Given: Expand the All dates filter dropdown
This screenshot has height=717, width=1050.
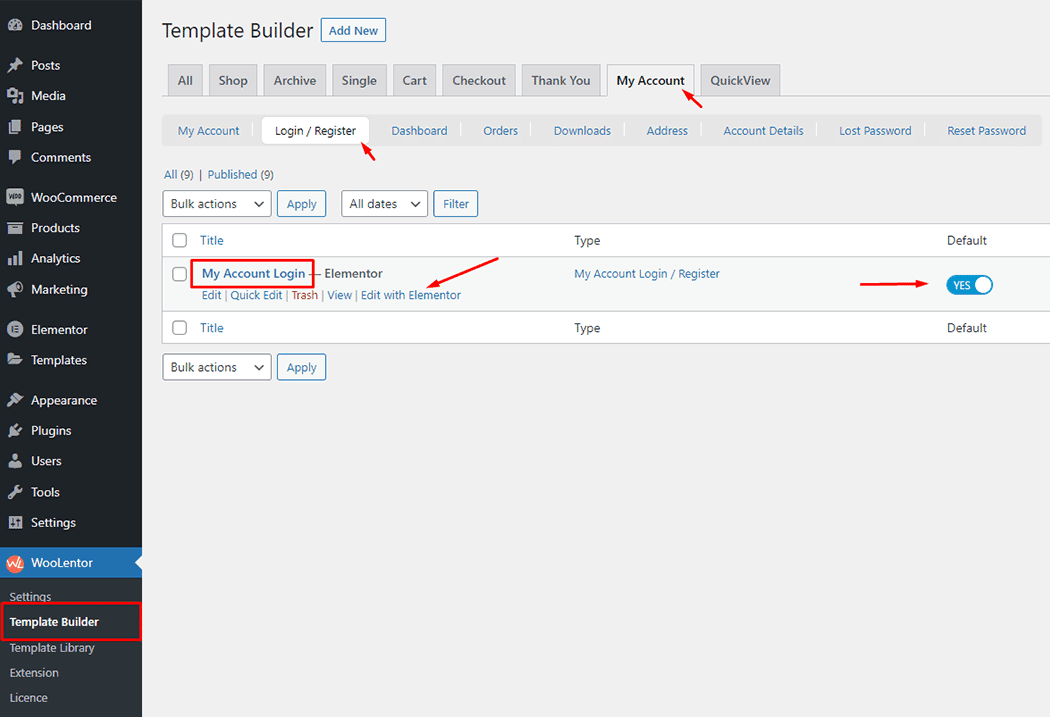Looking at the screenshot, I should [x=384, y=204].
